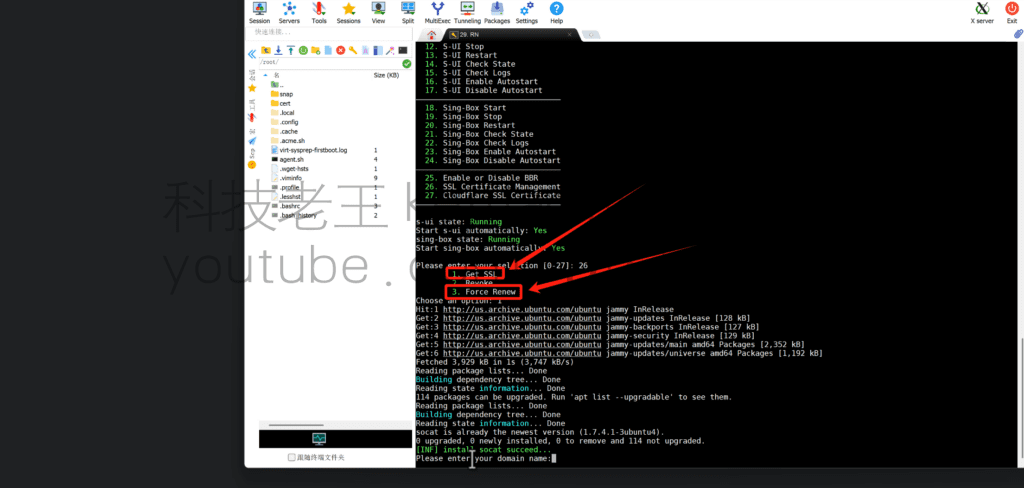Open the Tunneling tool
This screenshot has width=1024, height=488.
point(467,12)
